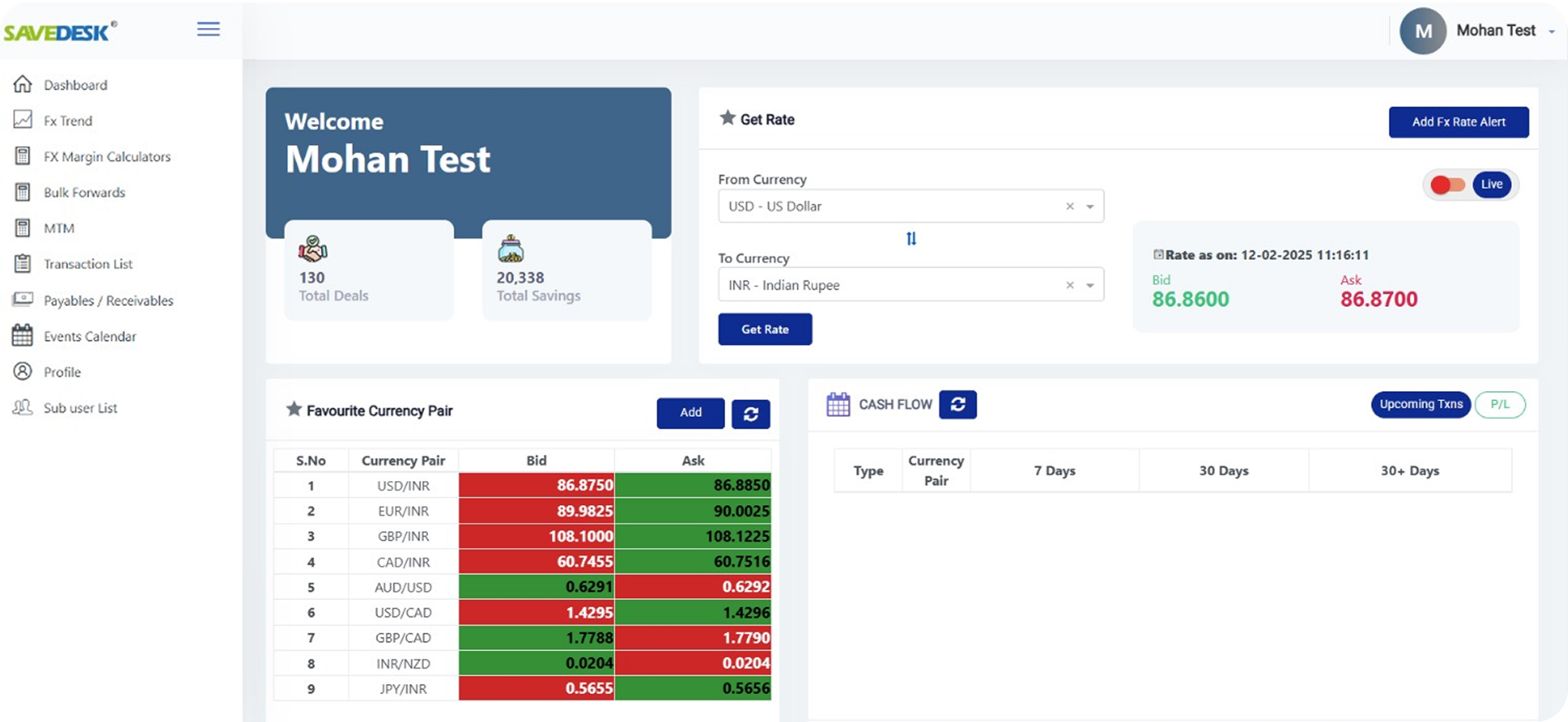Select the Upcoming Txns view

[x=1420, y=404]
